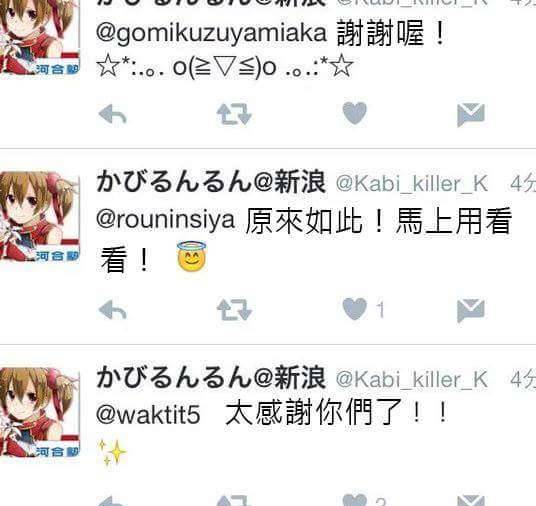This screenshot has width=536, height=506.
Task: Open avatar thumbnail of the @waktit5 tweet
Action: [40, 412]
